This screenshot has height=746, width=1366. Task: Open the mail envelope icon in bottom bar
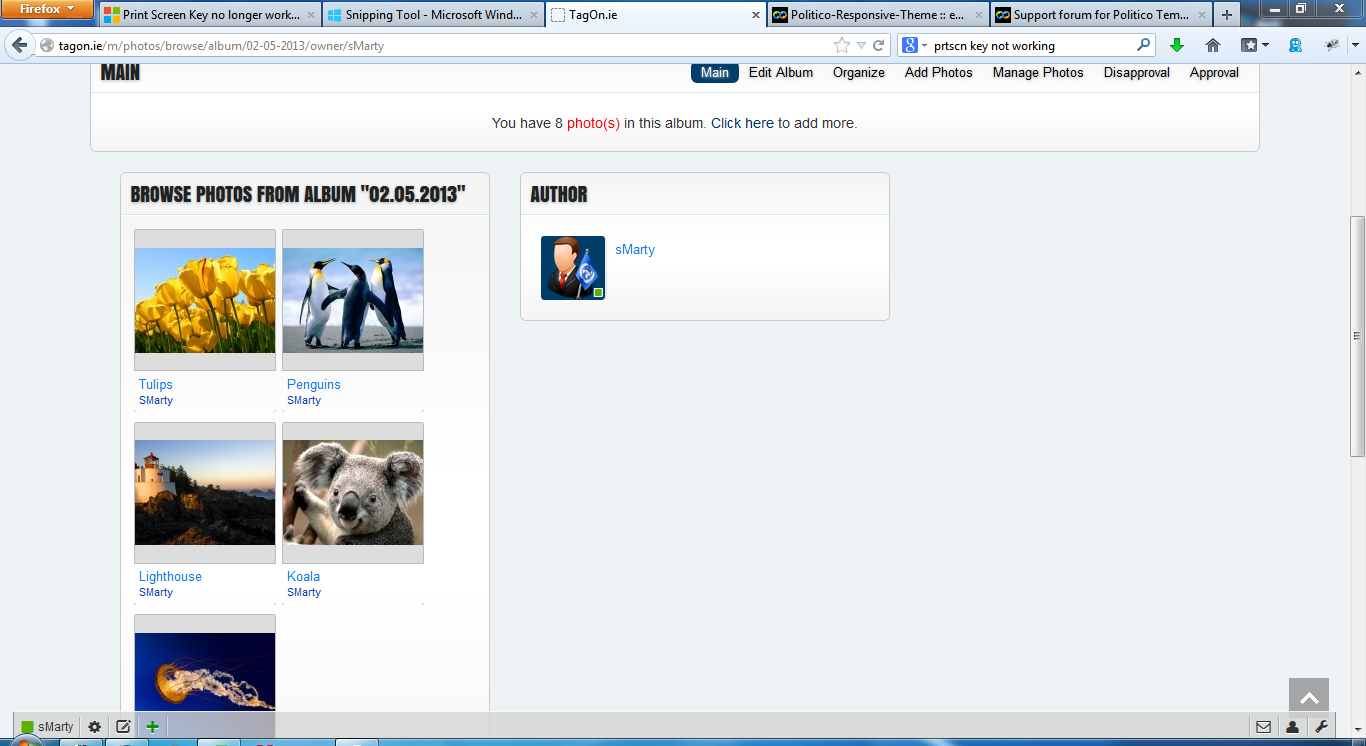pos(1264,727)
